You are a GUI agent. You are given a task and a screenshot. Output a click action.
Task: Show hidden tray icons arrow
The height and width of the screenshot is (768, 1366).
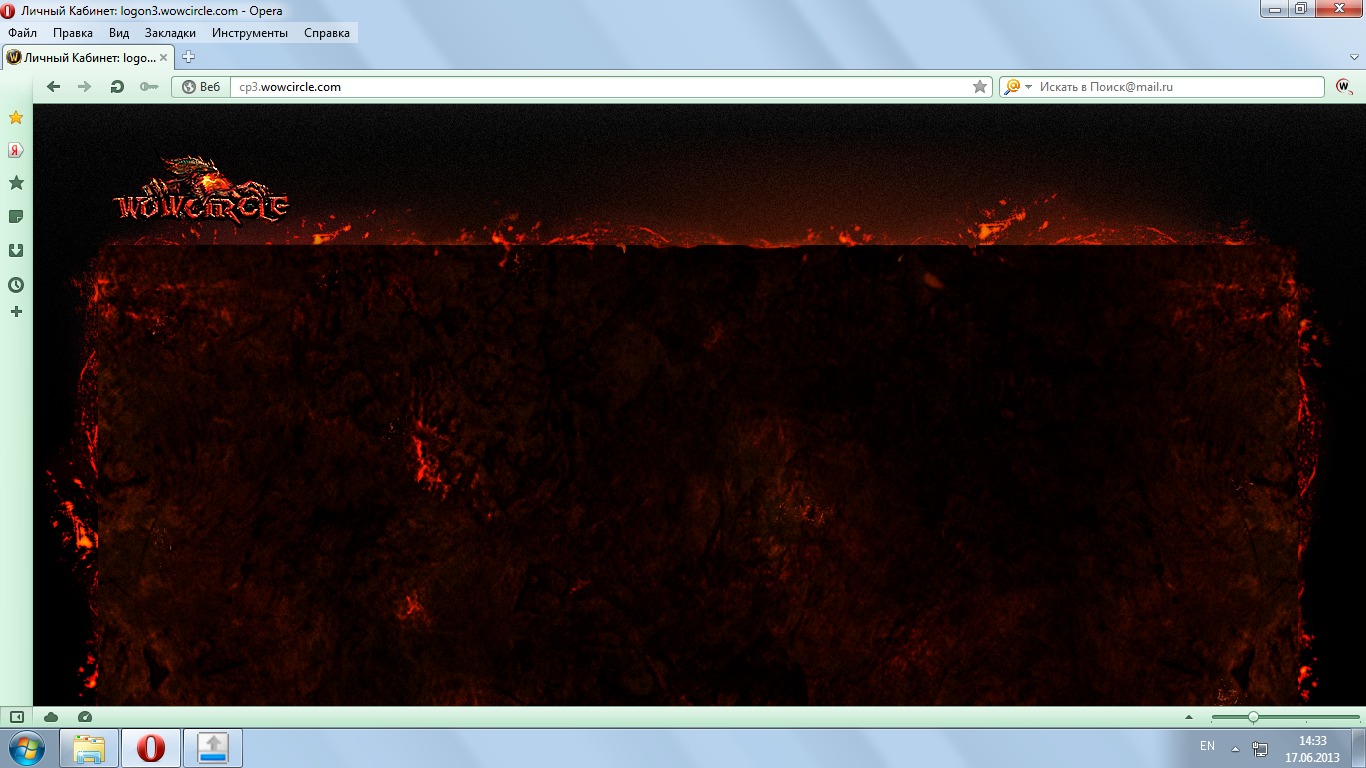pyautogui.click(x=1236, y=749)
